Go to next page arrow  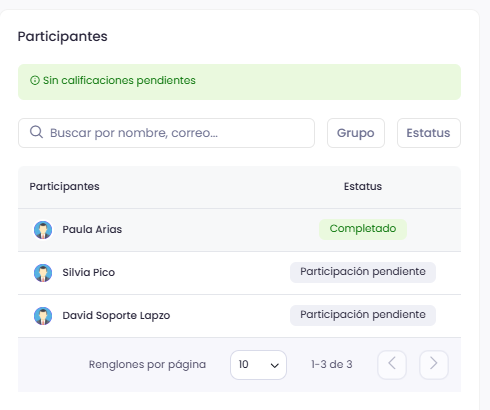(434, 365)
